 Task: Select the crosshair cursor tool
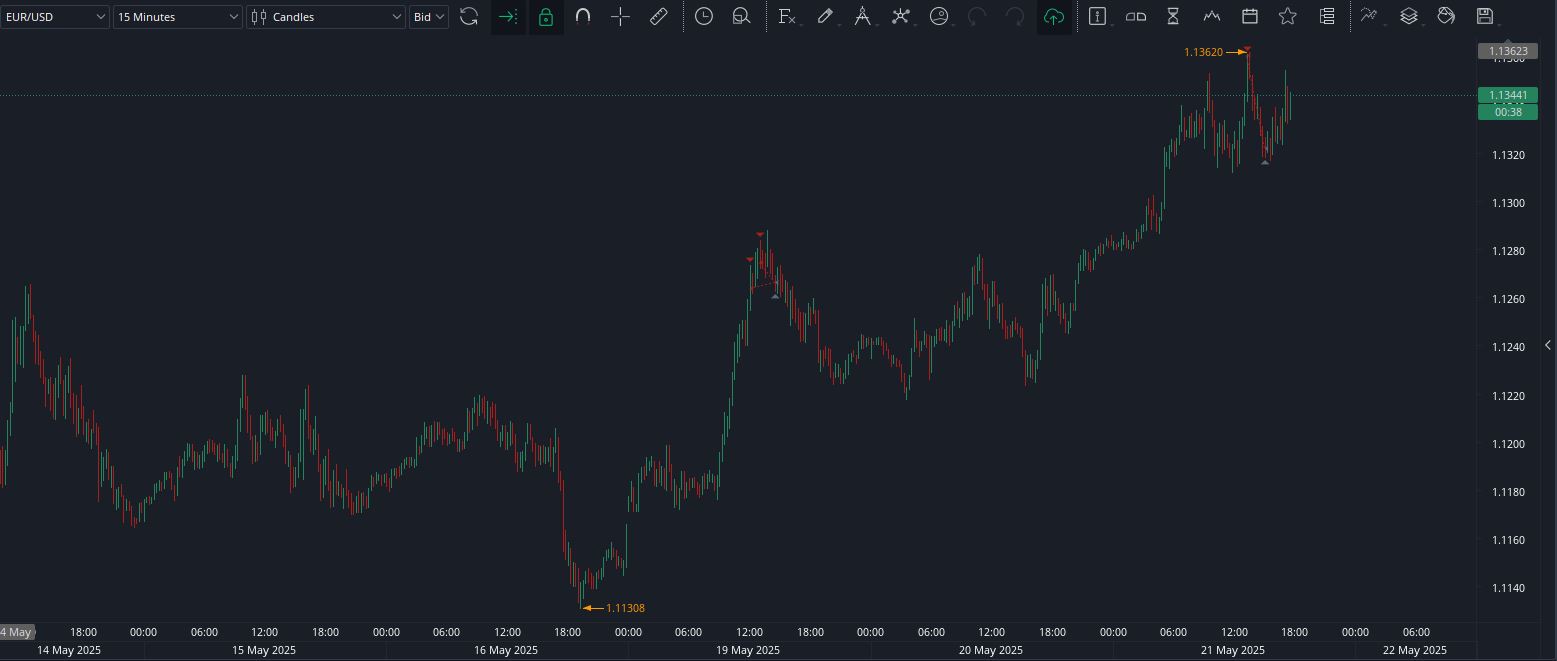(621, 17)
